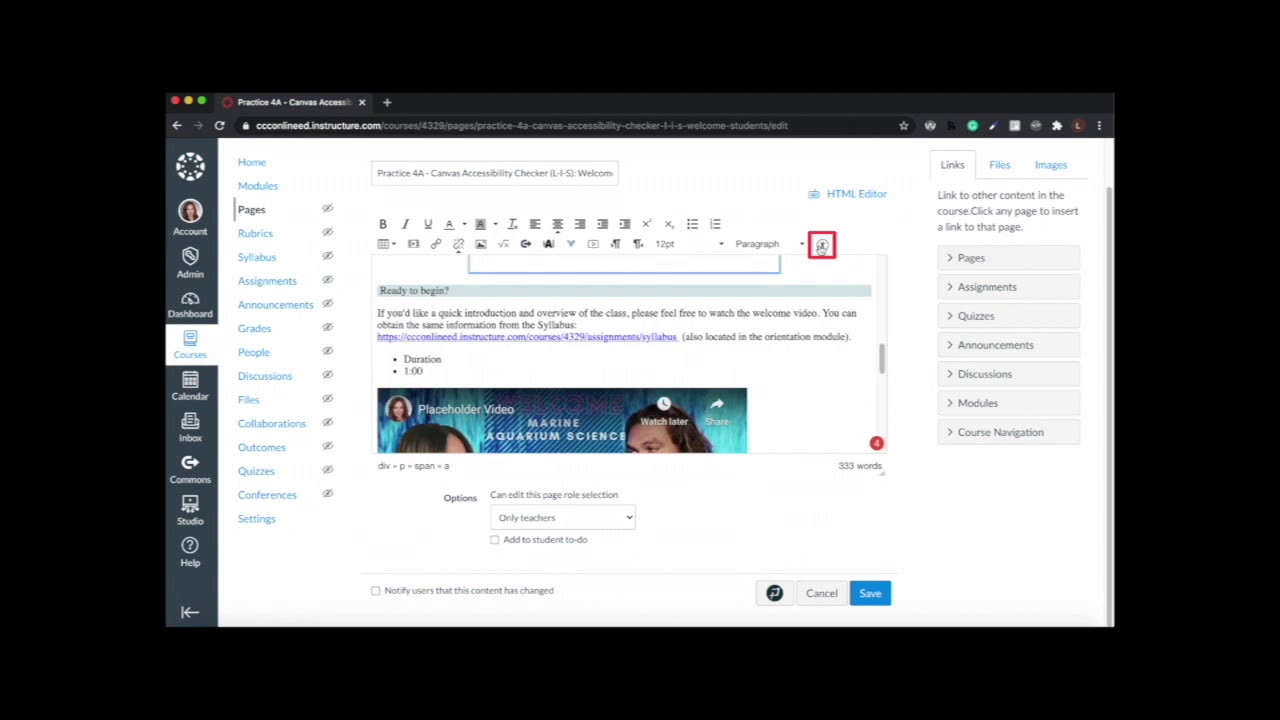The image size is (1280, 720).
Task: Click the blue V-shaped app icon
Action: (571, 244)
